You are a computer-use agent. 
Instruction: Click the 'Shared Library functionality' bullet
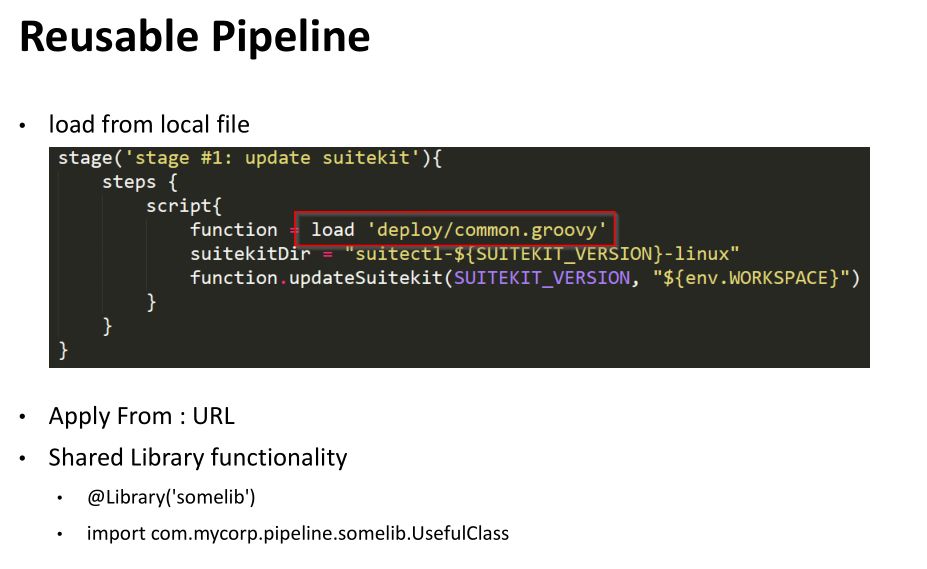point(198,458)
